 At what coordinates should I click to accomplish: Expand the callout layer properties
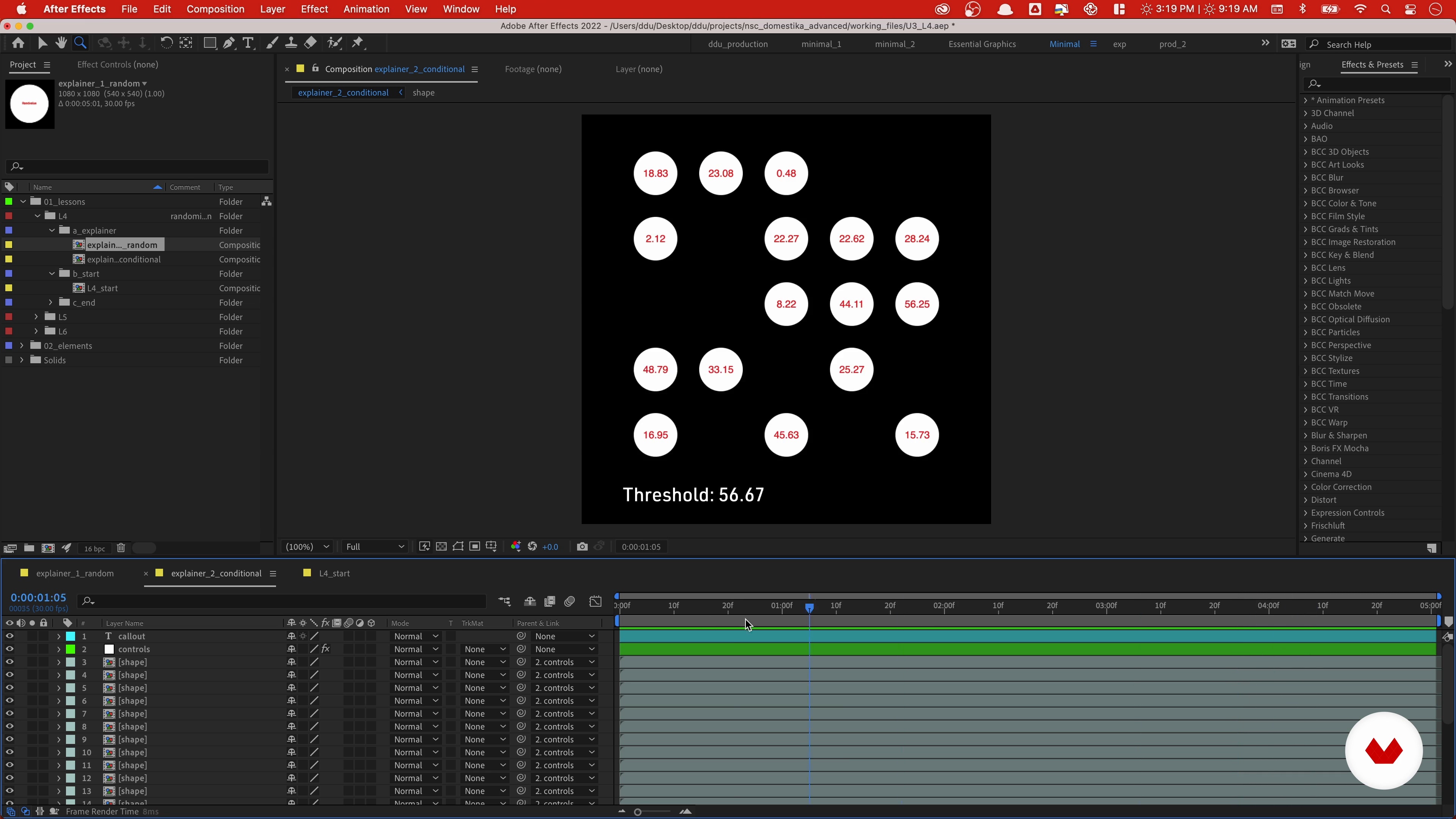(58, 637)
